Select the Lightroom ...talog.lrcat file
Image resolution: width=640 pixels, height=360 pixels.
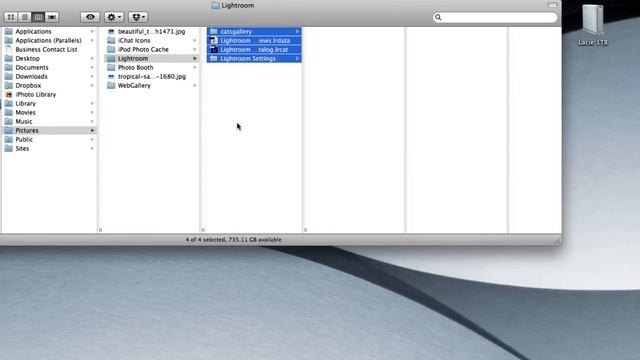254,49
